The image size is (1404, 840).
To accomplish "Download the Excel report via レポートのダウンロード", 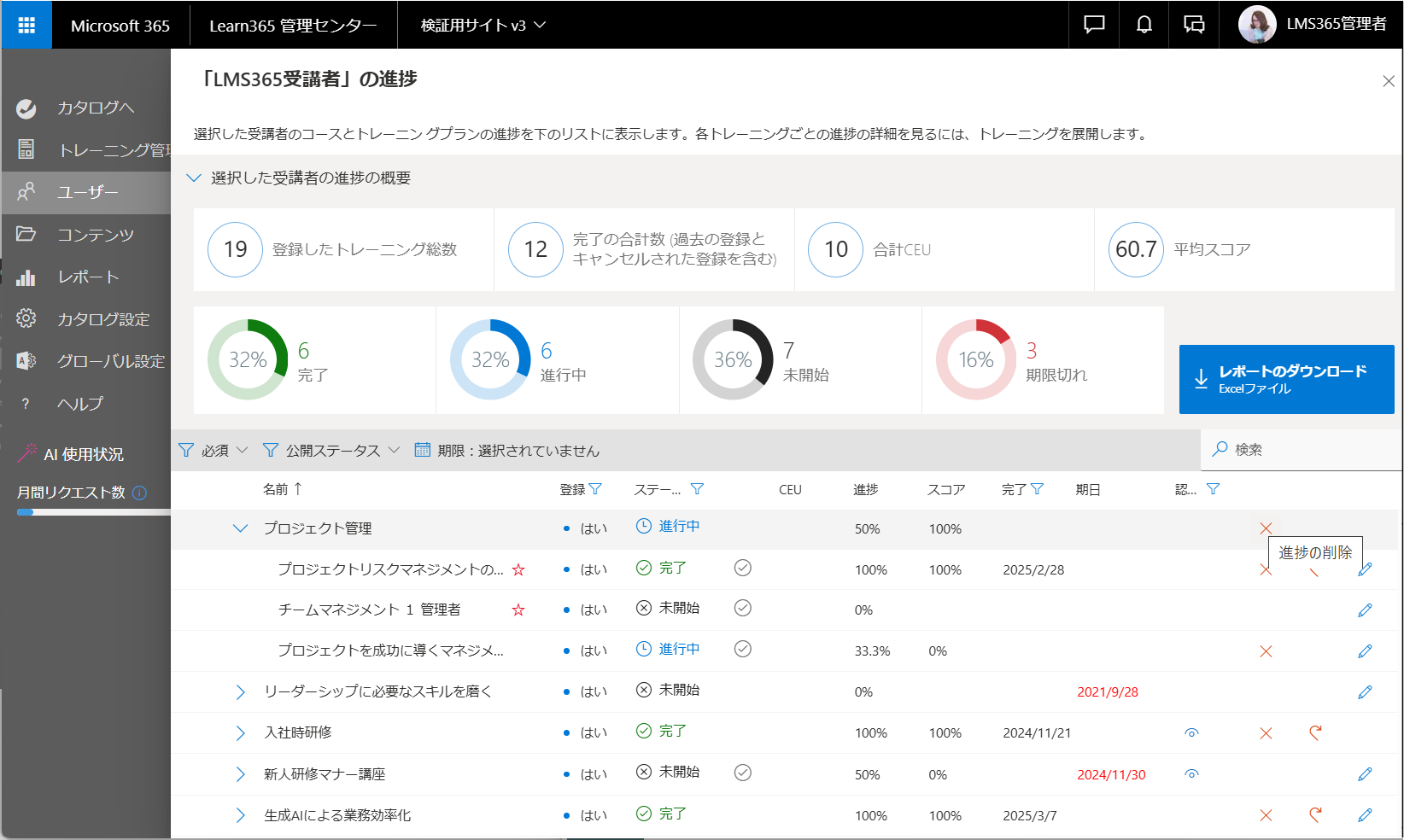I will pyautogui.click(x=1286, y=379).
